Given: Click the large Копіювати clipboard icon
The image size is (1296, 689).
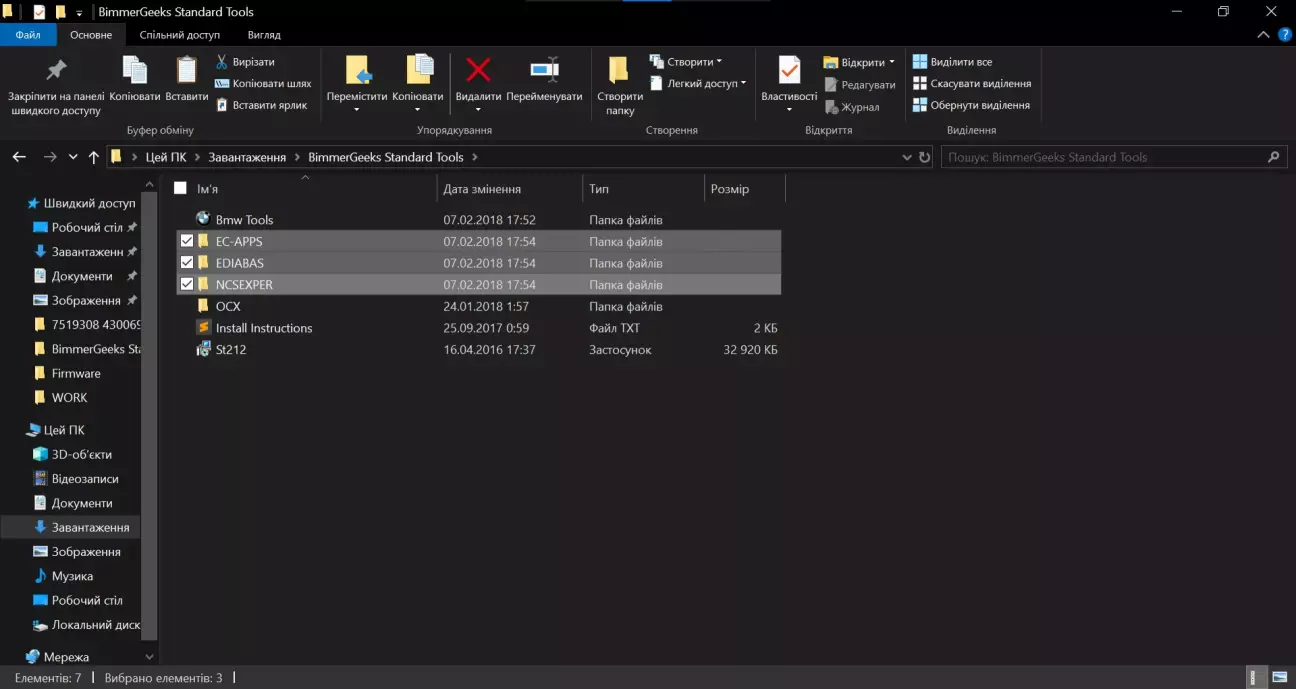Looking at the screenshot, I should [134, 70].
